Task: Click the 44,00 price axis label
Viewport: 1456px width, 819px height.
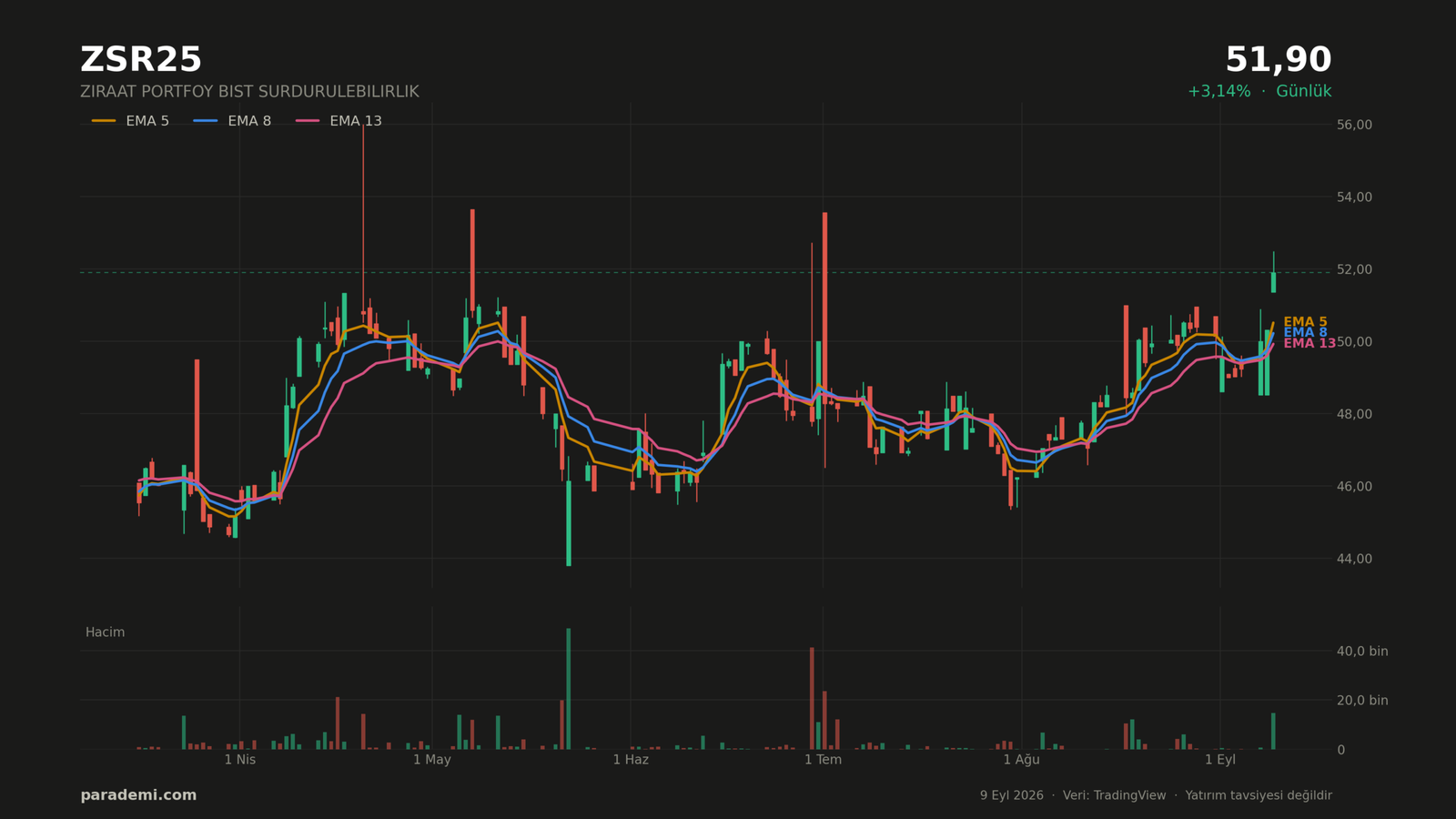Action: (1354, 559)
